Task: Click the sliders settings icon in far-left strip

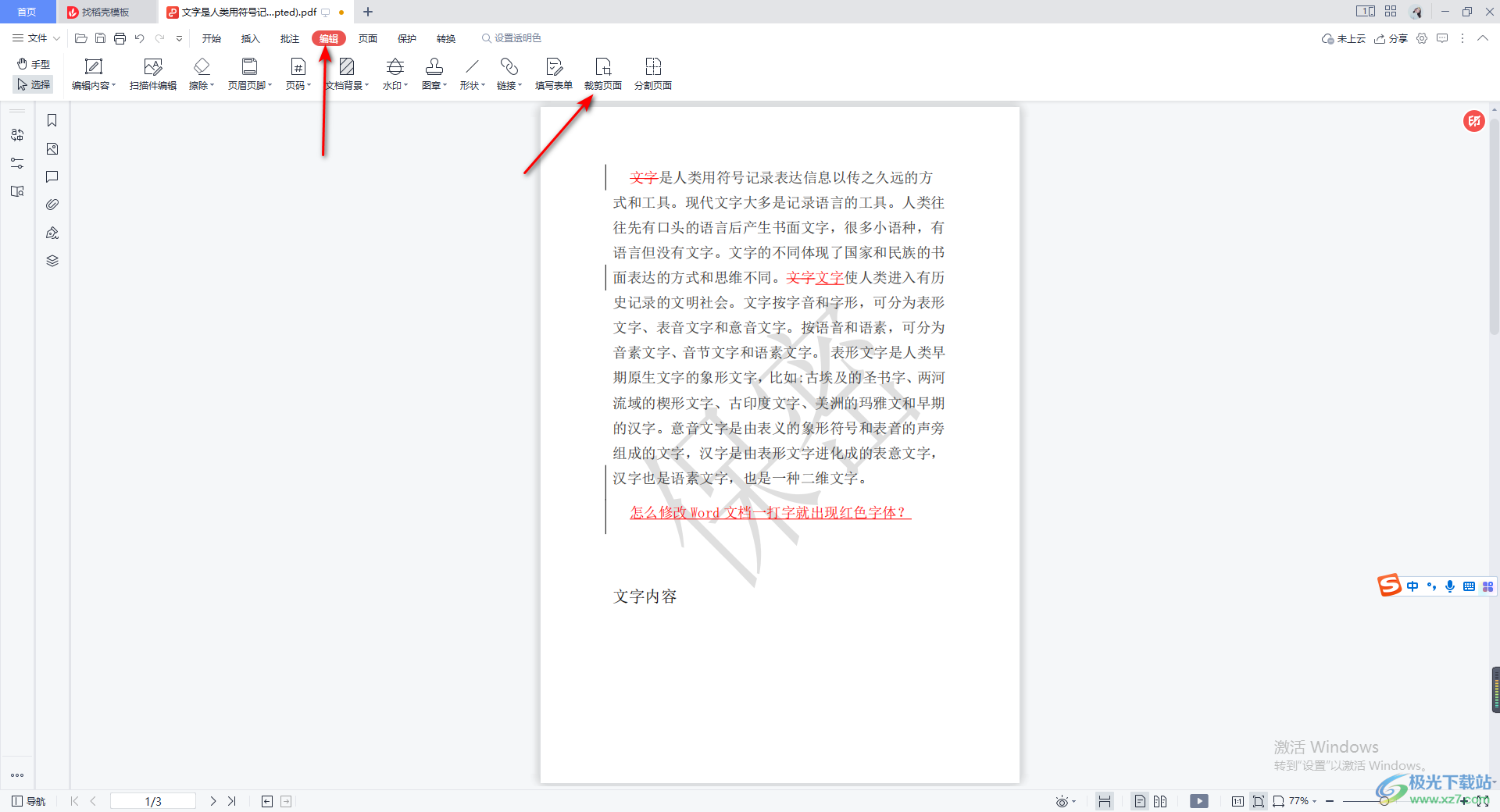Action: pyautogui.click(x=17, y=163)
